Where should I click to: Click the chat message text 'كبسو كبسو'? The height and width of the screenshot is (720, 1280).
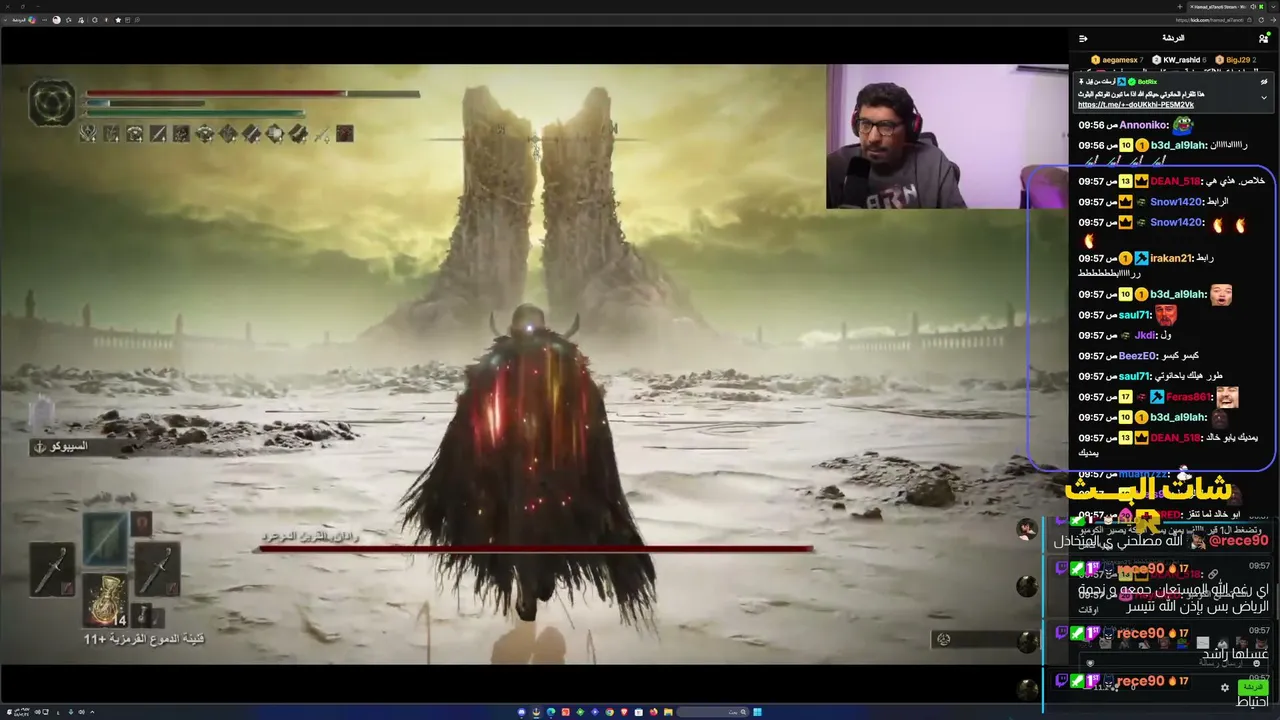1180,356
